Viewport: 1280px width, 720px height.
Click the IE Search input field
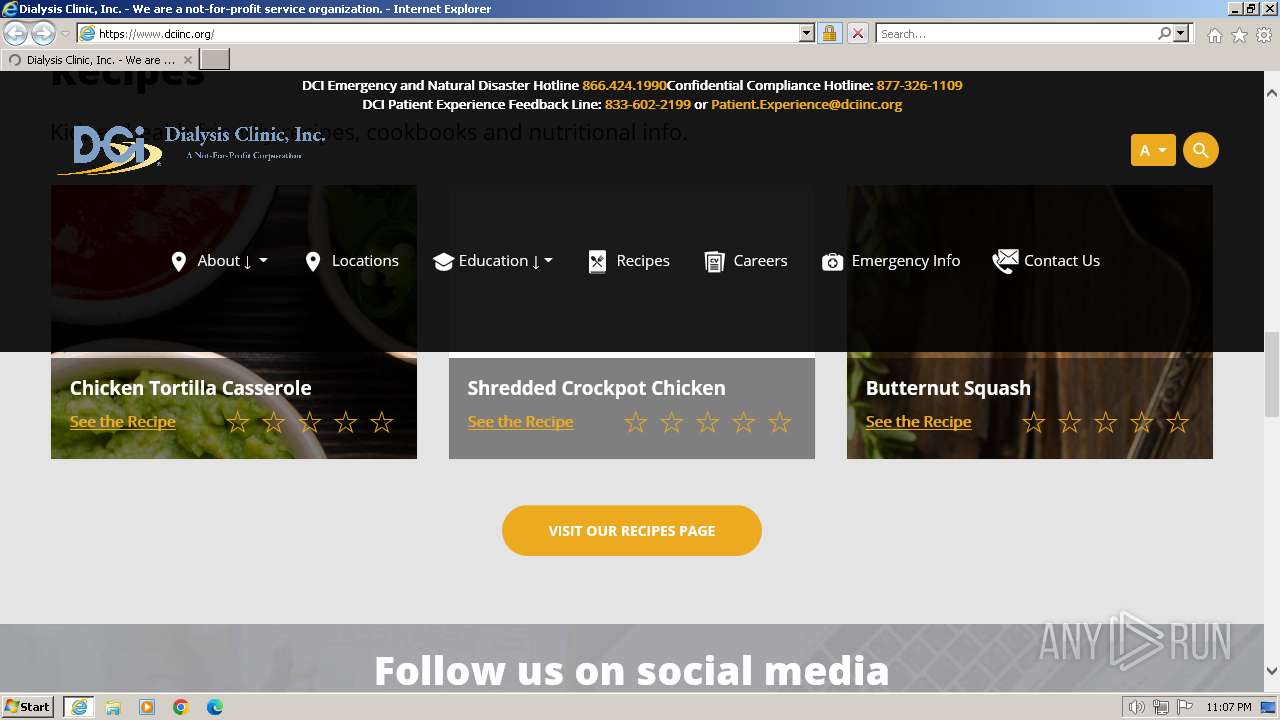tap(1017, 33)
